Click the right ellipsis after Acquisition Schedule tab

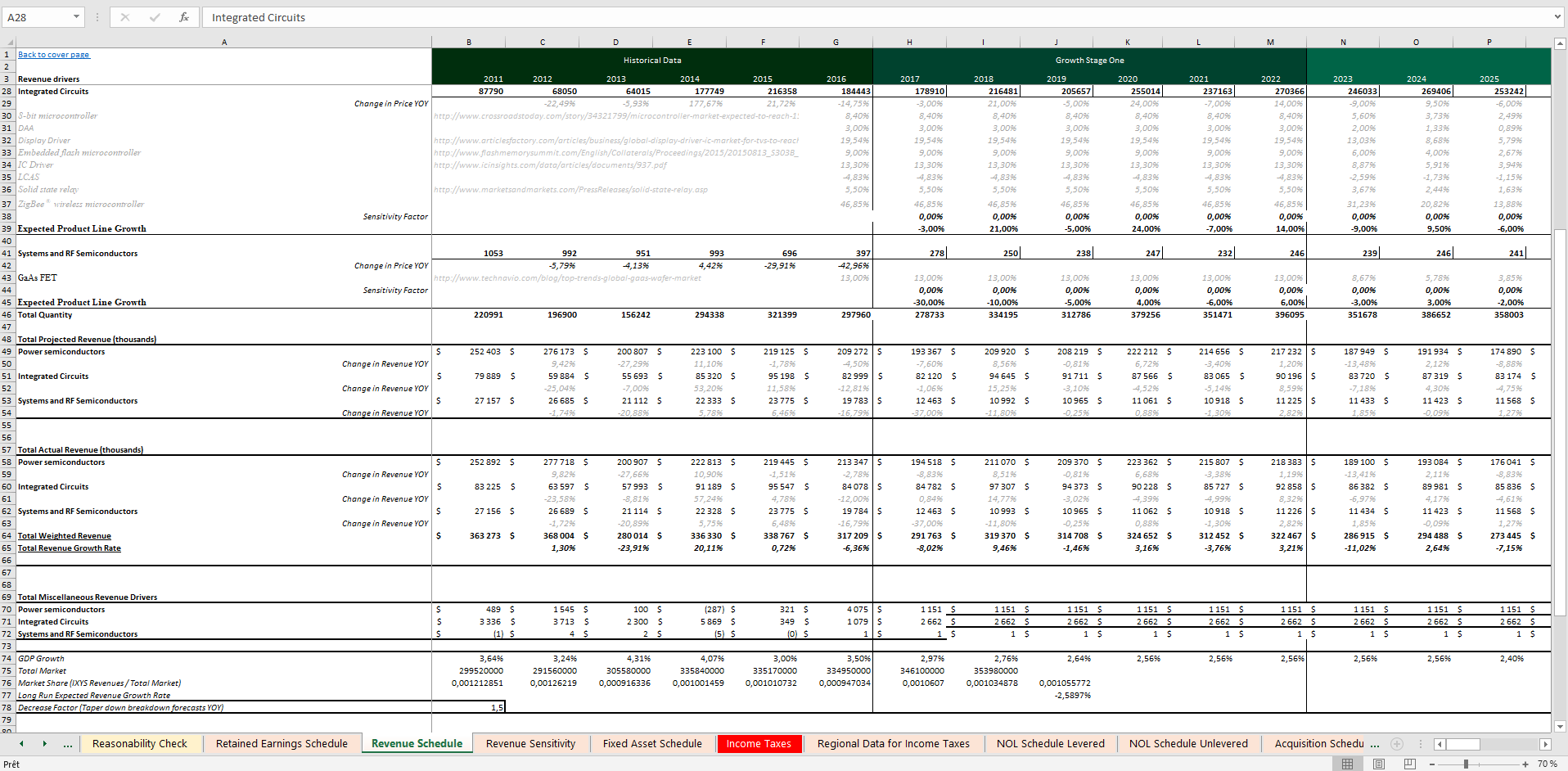(1375, 744)
